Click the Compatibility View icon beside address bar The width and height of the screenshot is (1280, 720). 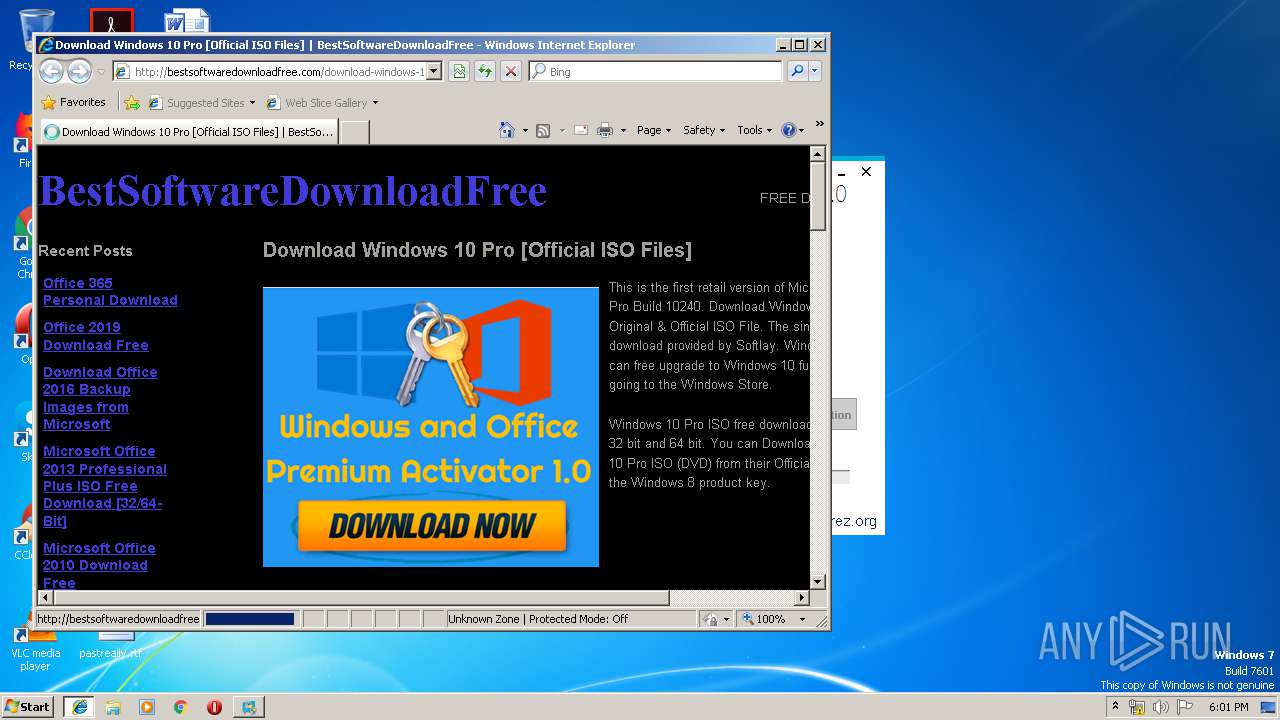click(x=459, y=71)
